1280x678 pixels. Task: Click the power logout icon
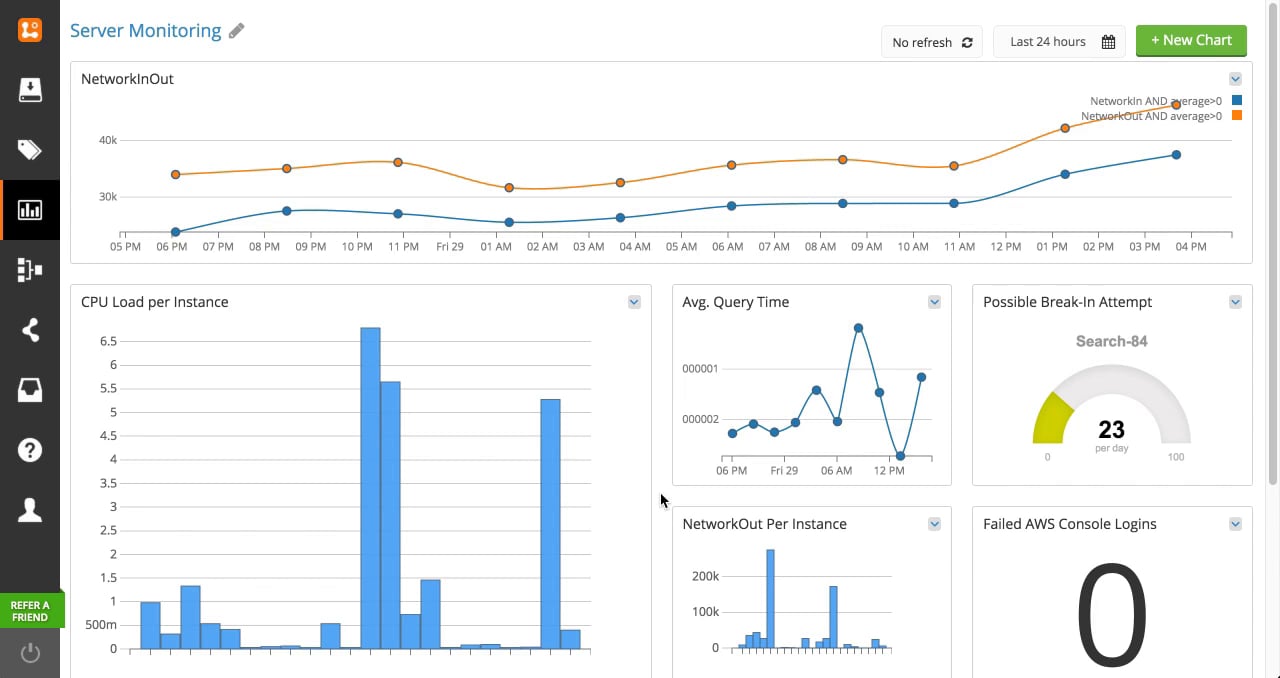pyautogui.click(x=30, y=654)
